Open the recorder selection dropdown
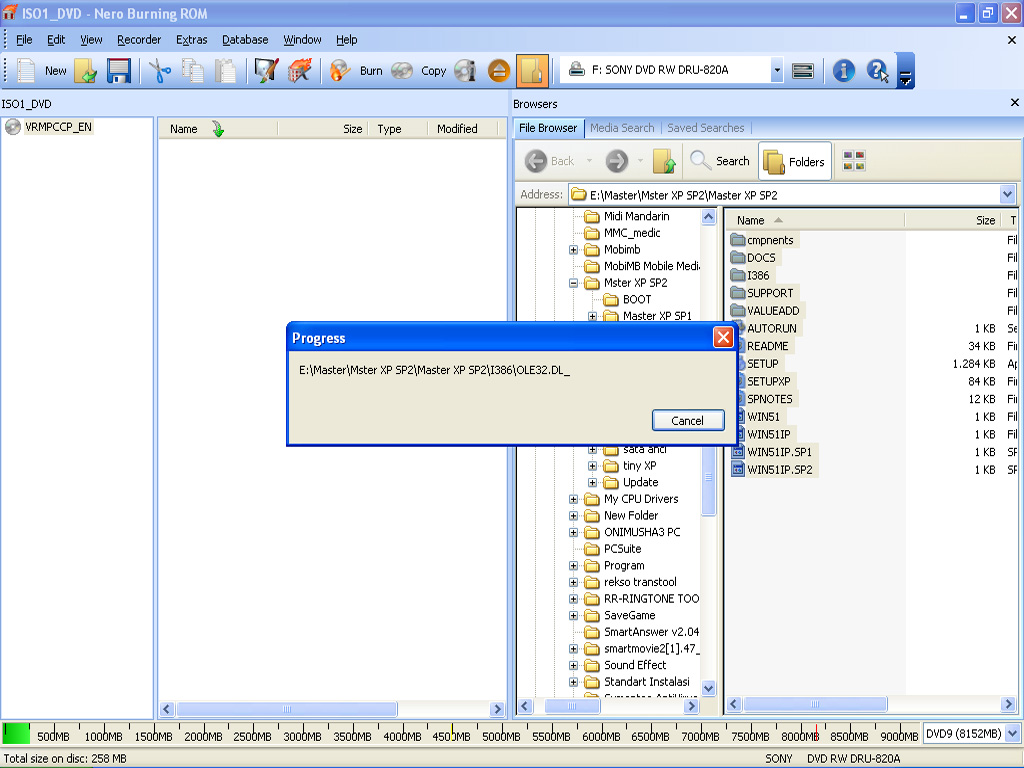1024x768 pixels. click(x=776, y=70)
